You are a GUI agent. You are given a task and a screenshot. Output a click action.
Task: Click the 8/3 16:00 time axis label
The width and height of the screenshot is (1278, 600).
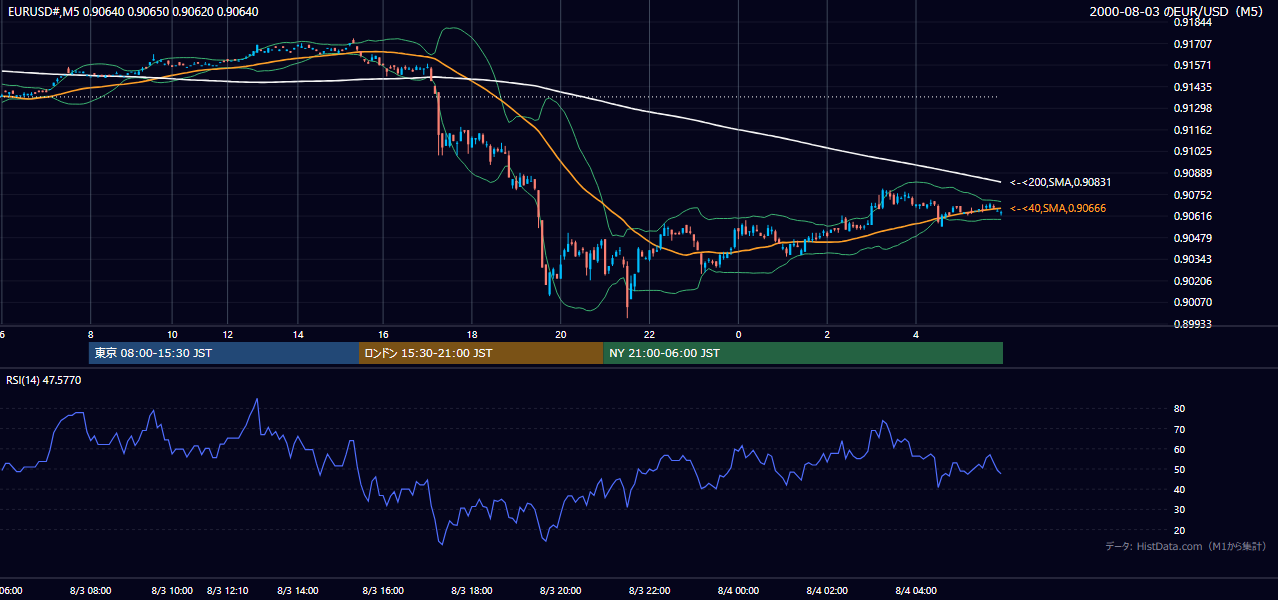pos(383,590)
